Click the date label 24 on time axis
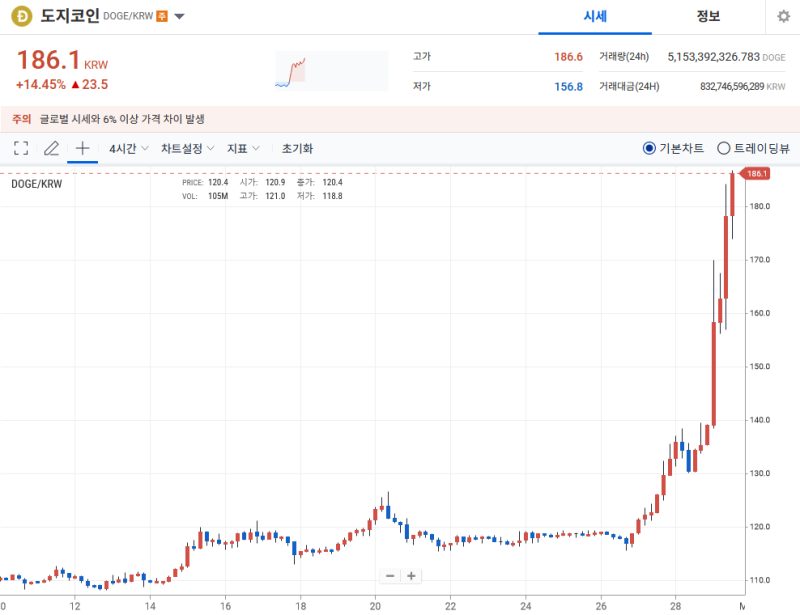This screenshot has width=800, height=615. pyautogui.click(x=526, y=606)
